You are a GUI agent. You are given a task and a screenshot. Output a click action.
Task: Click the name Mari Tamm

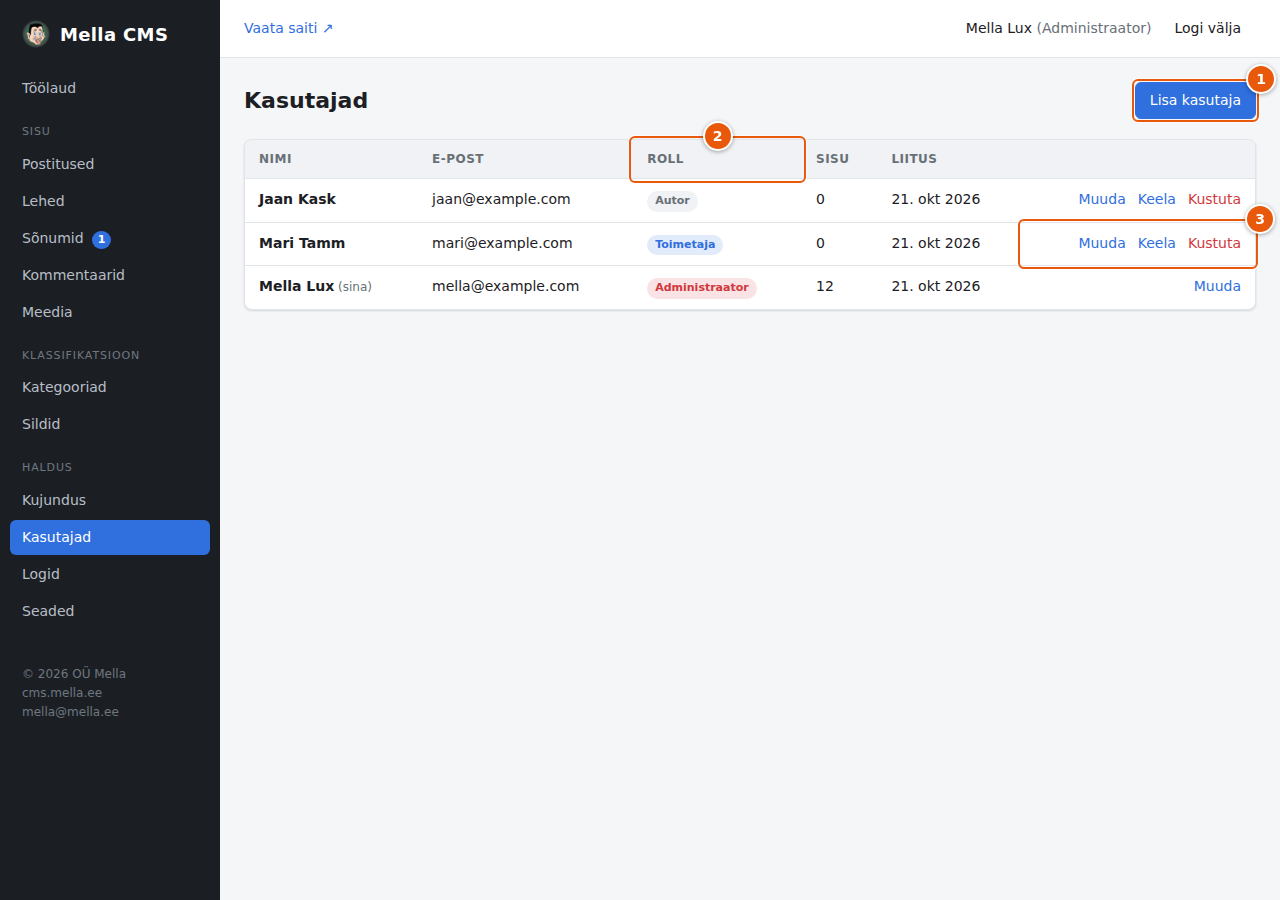[x=302, y=243]
